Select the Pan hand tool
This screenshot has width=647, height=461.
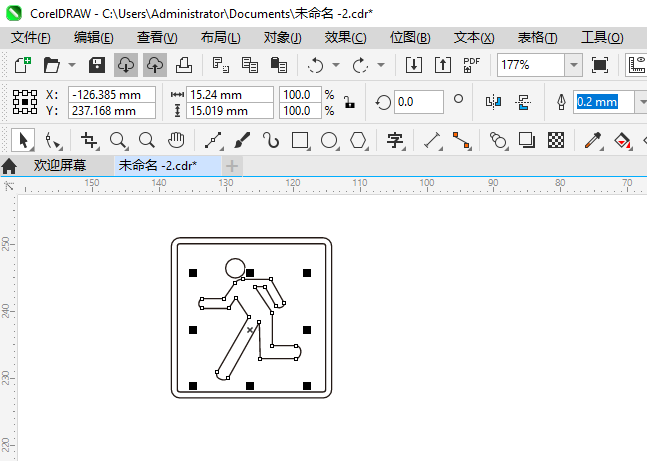pos(176,140)
